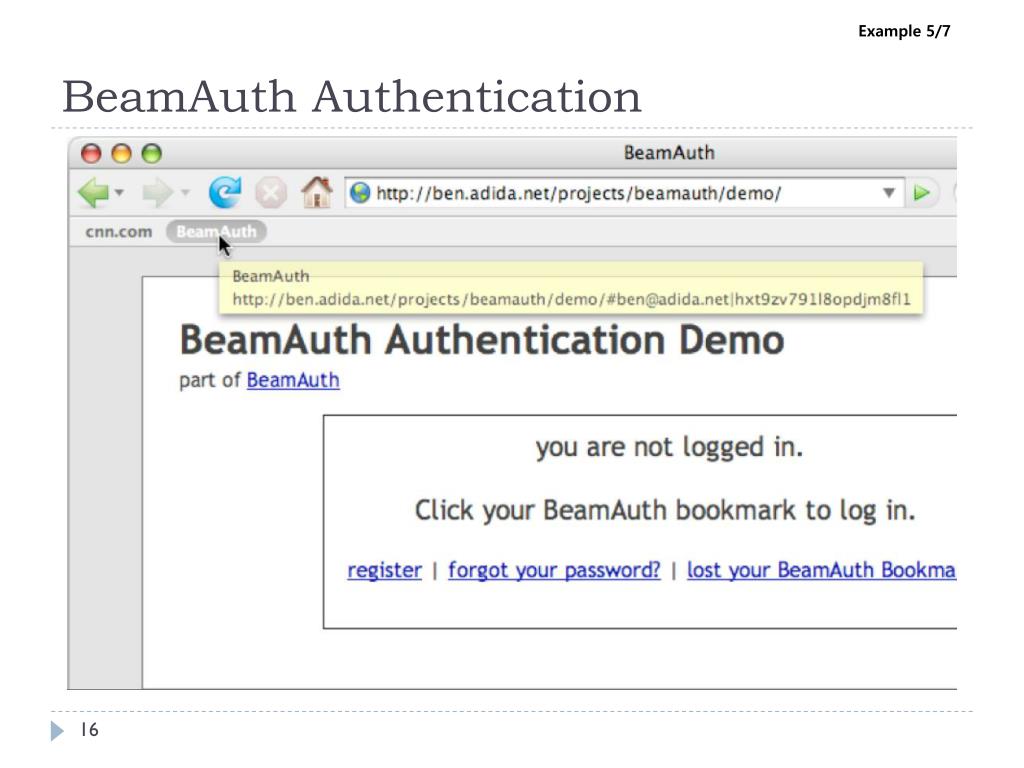The width and height of the screenshot is (1024, 768).
Task: Reload the page with the blue refresh icon
Action: click(x=225, y=193)
